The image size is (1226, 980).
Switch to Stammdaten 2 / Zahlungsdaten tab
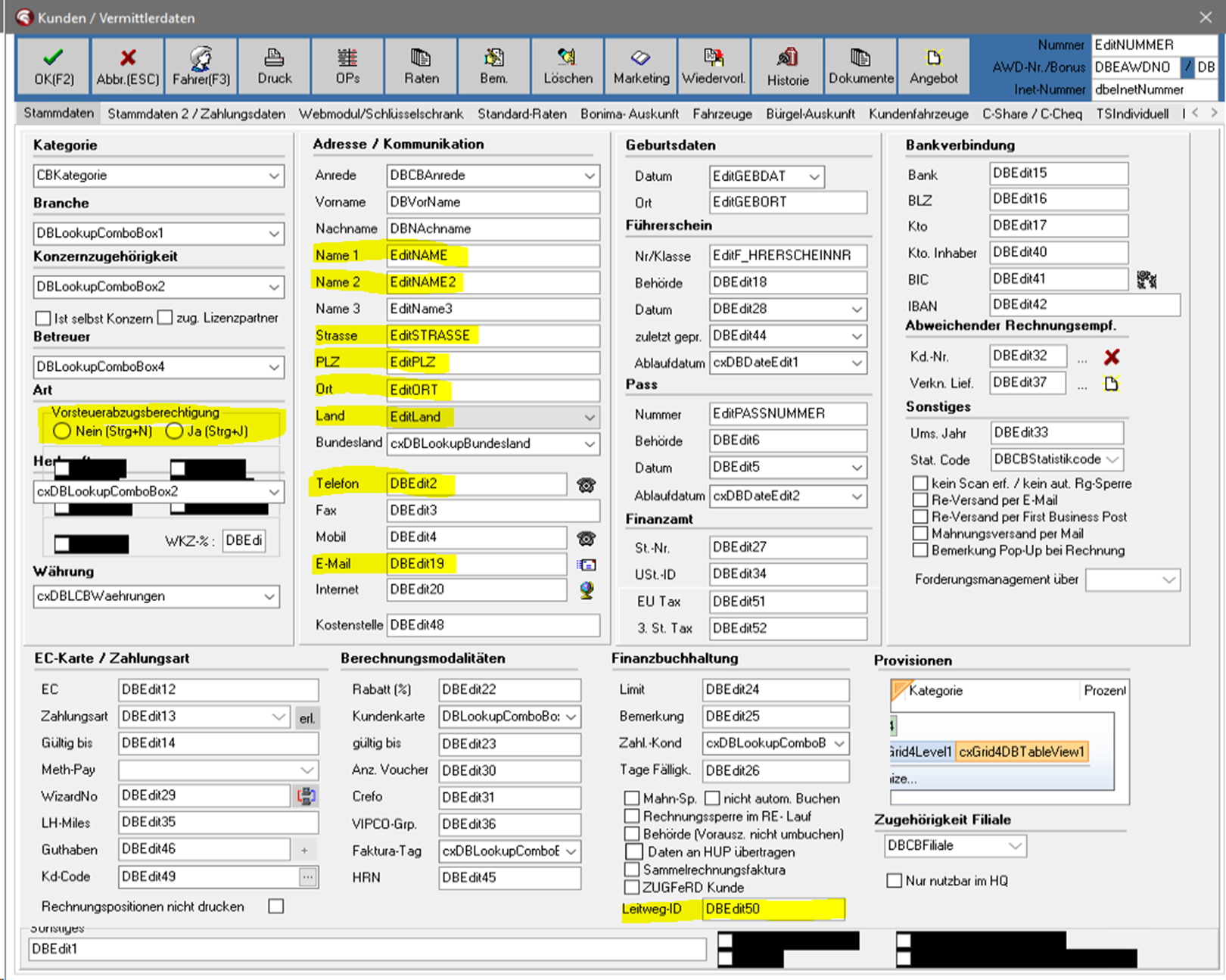196,114
